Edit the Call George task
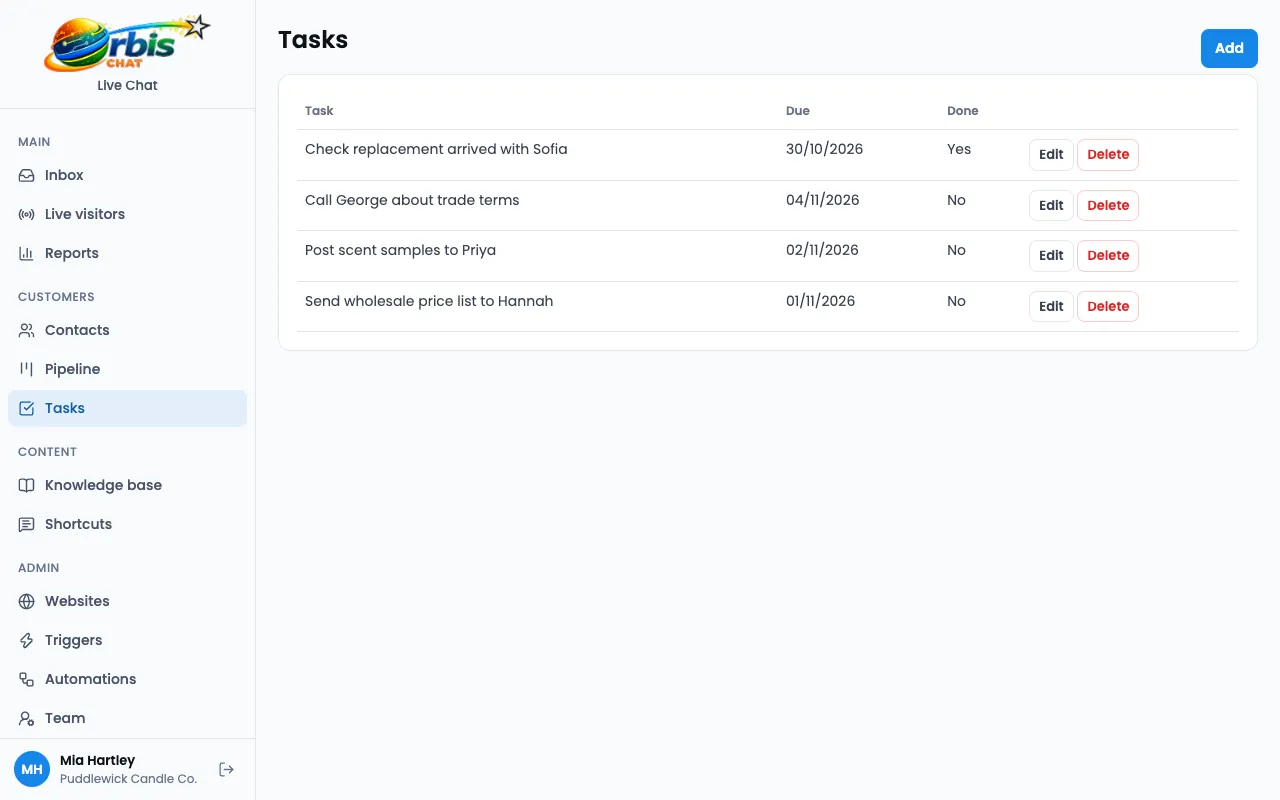 tap(1051, 205)
